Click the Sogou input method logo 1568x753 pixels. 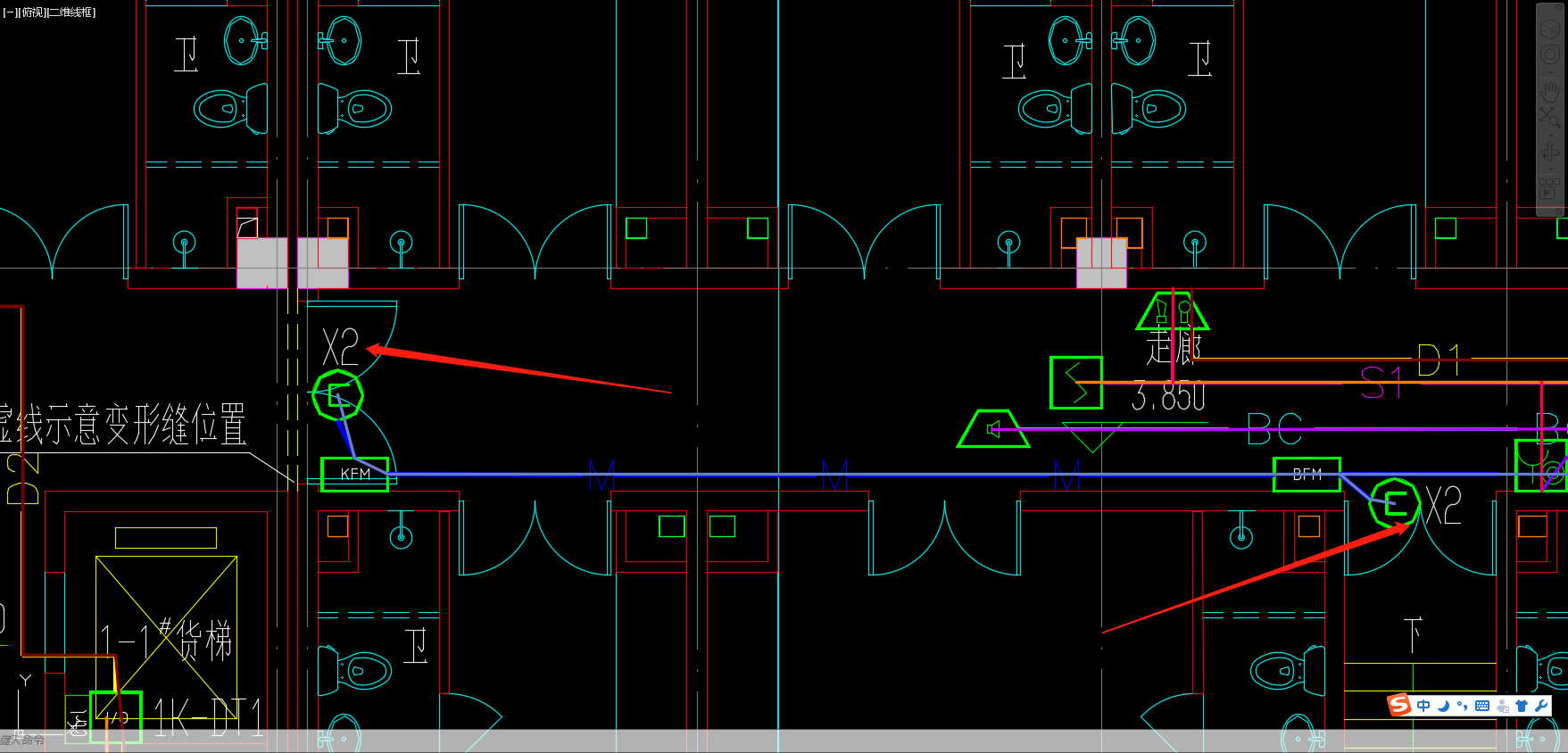[x=1399, y=705]
